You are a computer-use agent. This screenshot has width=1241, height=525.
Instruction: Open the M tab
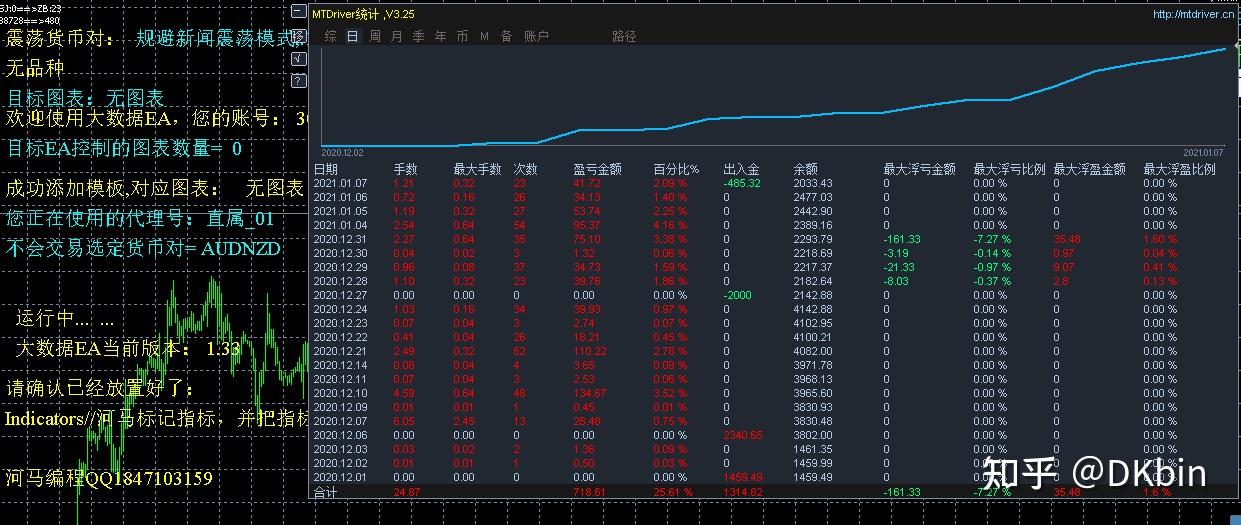pos(484,36)
